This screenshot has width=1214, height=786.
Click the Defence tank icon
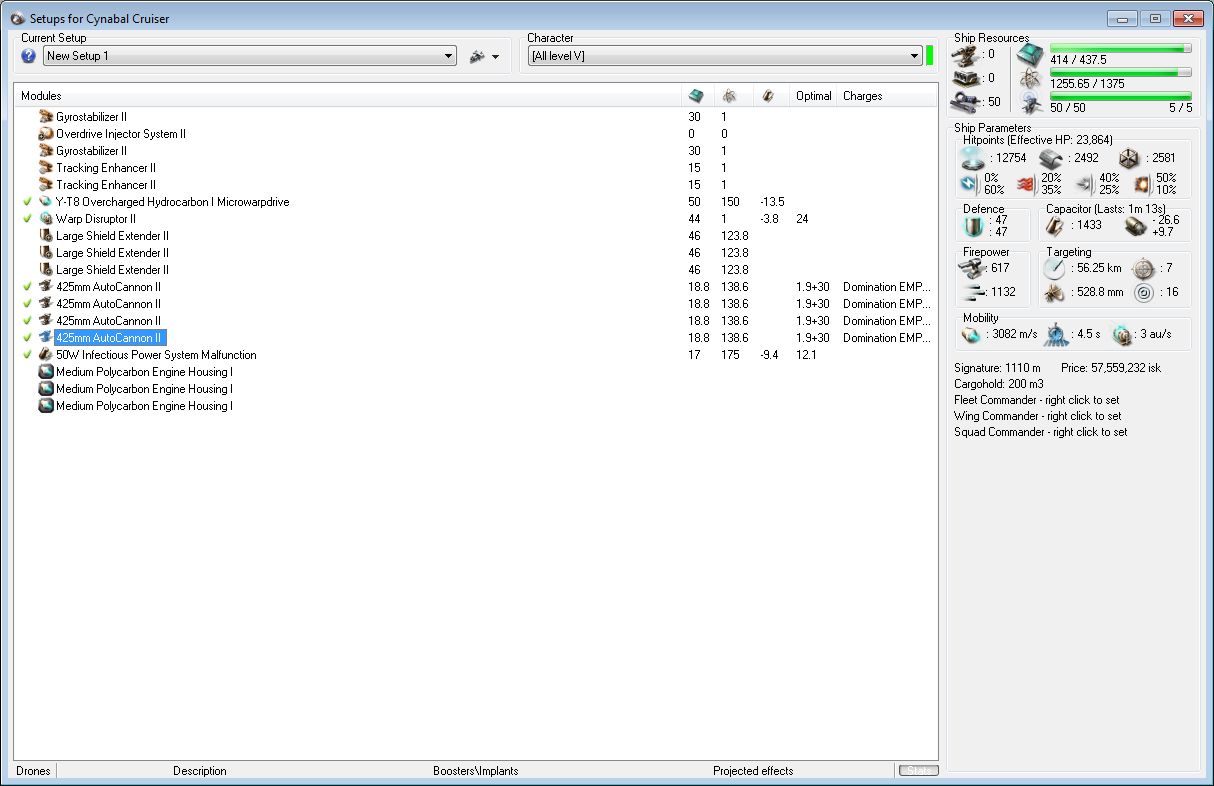click(x=974, y=226)
